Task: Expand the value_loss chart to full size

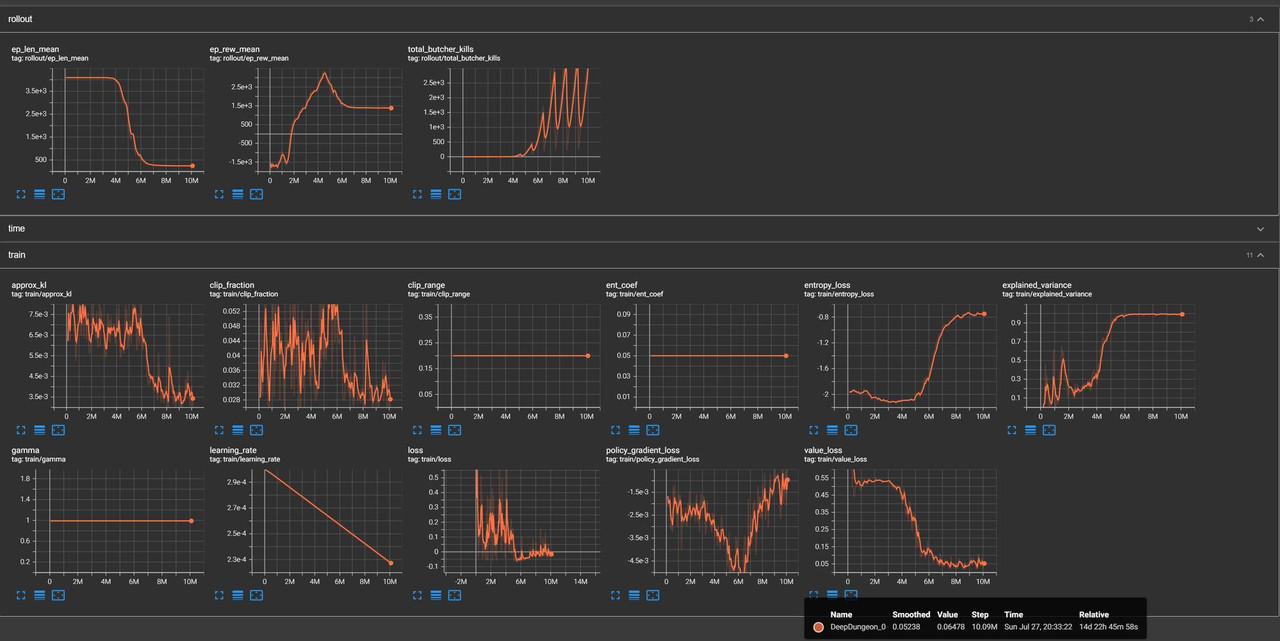Action: click(x=813, y=595)
